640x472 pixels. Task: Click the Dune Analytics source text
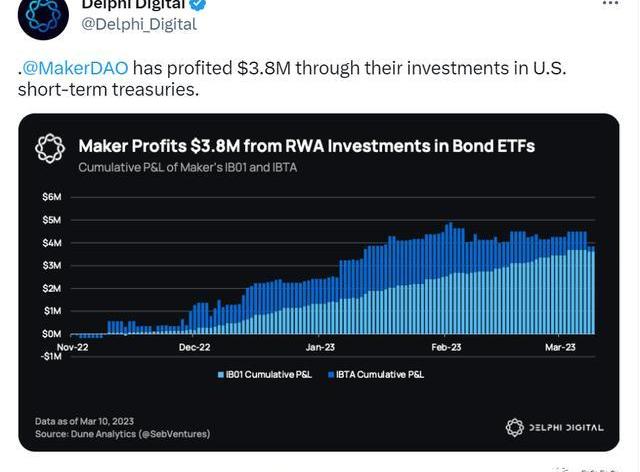(122, 434)
